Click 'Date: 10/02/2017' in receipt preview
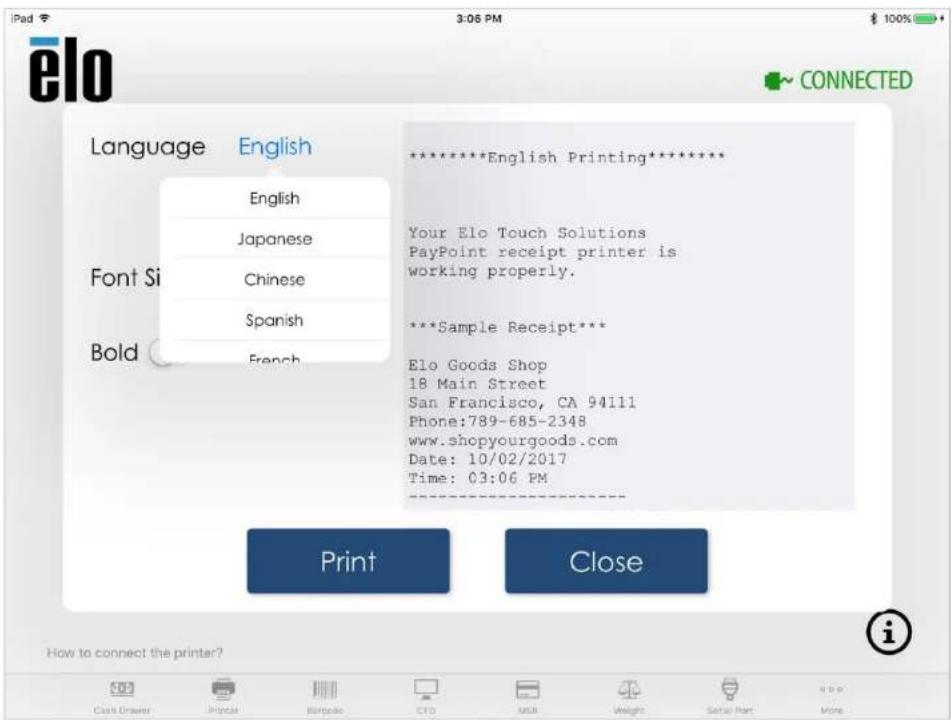 [488, 459]
